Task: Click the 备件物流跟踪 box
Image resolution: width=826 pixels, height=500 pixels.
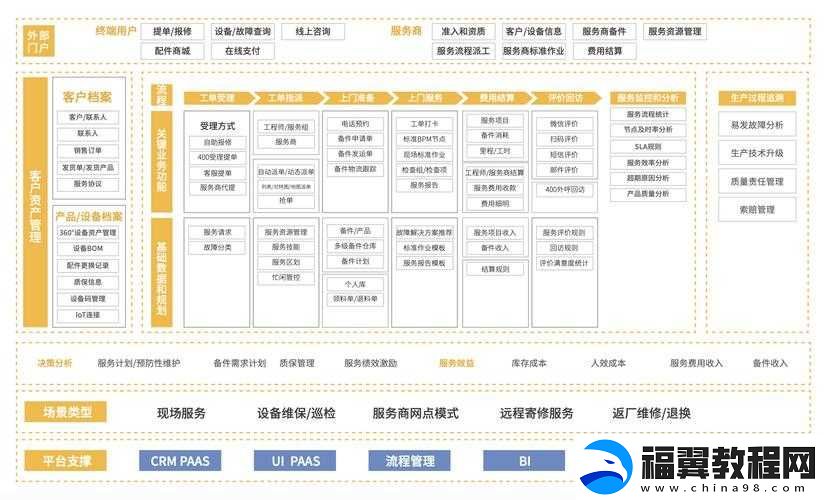Action: tap(355, 169)
